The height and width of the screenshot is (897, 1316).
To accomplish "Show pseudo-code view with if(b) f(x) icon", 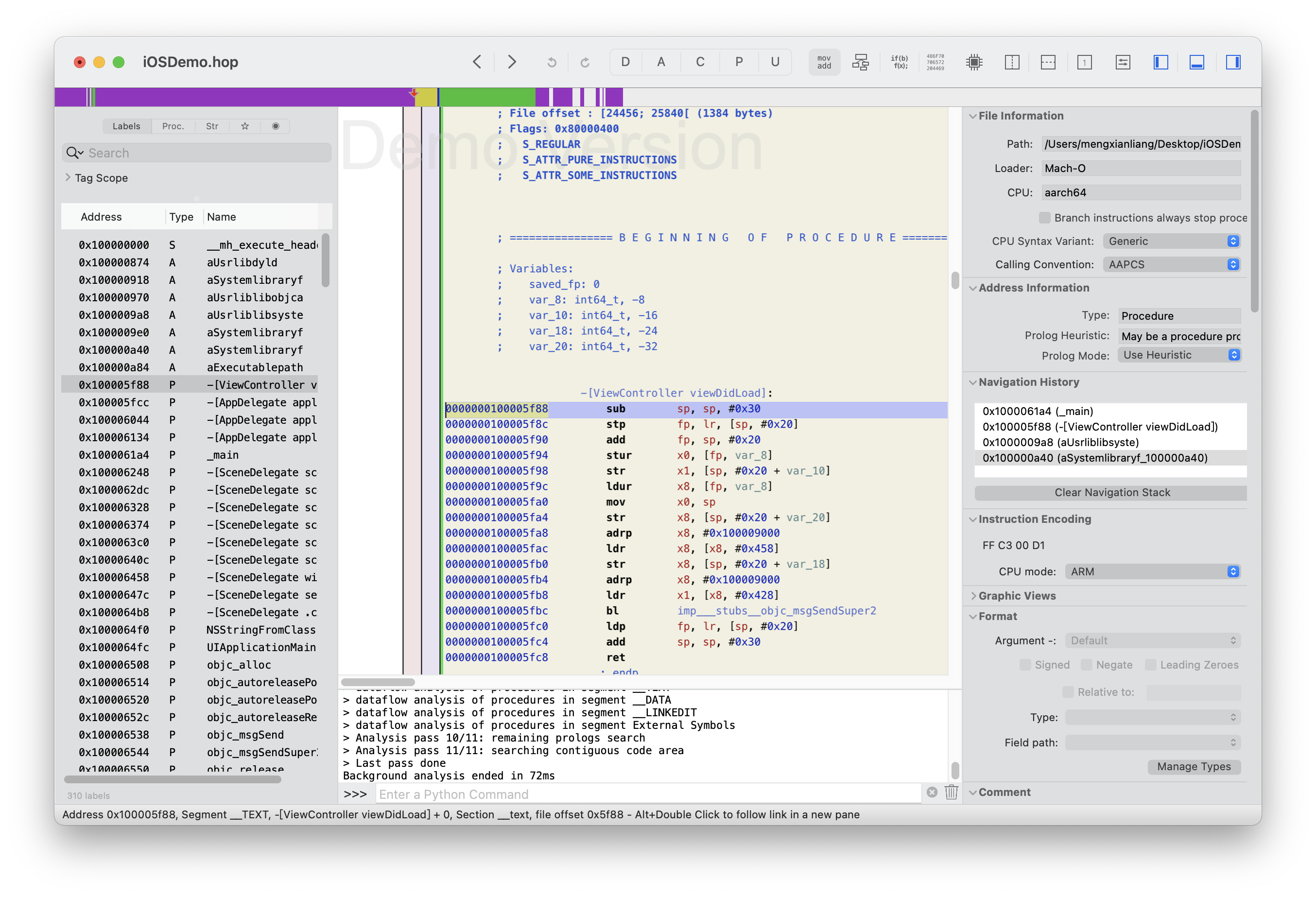I will point(899,62).
